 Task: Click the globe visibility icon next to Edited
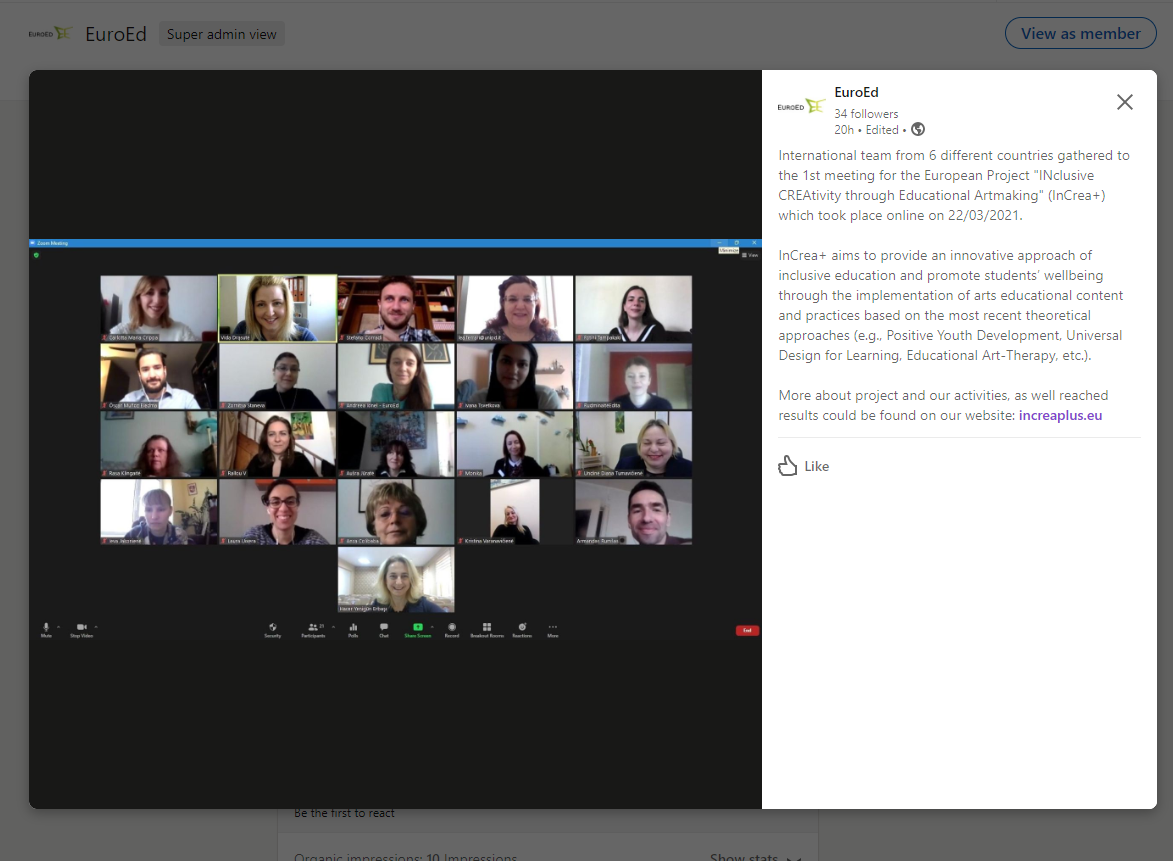(x=918, y=129)
